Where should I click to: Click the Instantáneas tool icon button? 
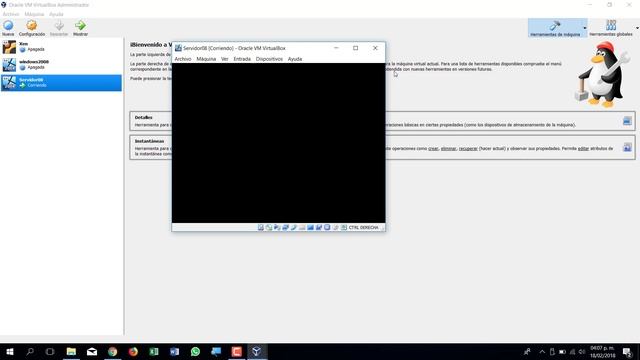coord(627,147)
